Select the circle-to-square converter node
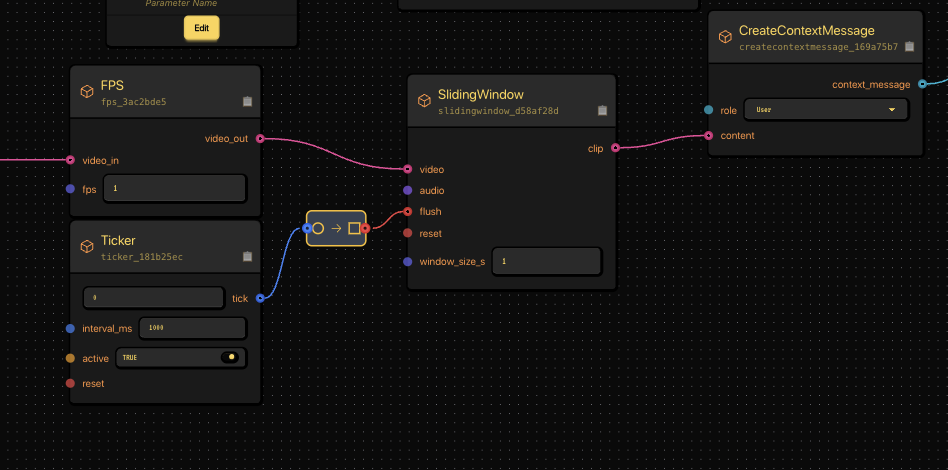 [x=336, y=228]
